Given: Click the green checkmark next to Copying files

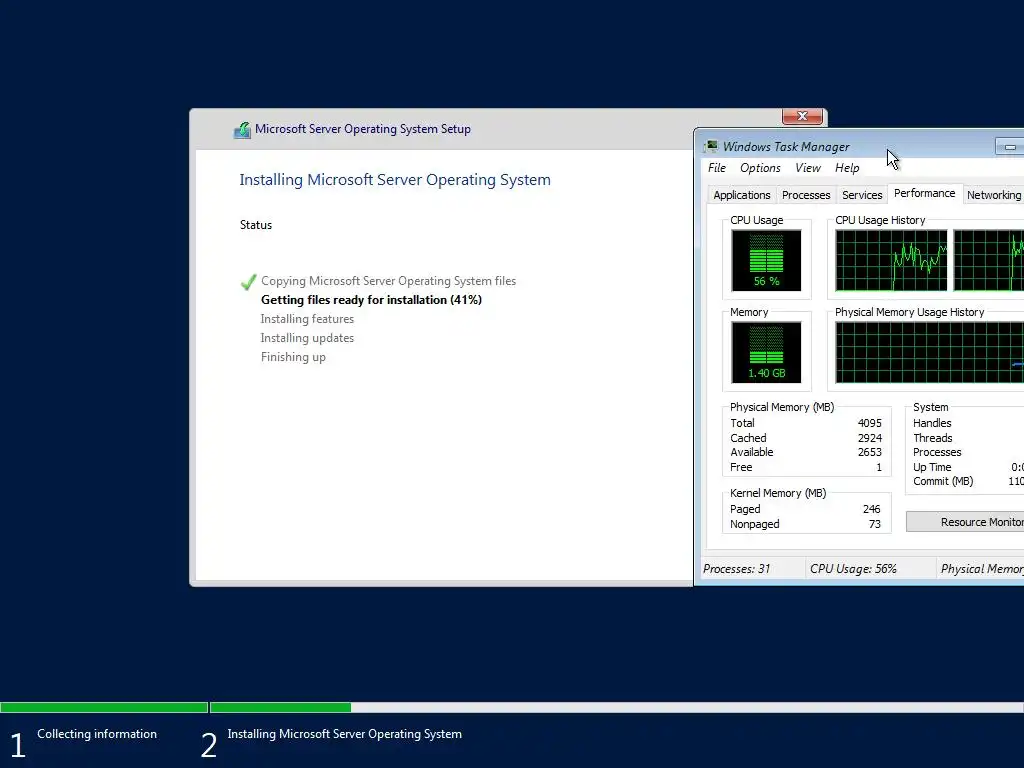Looking at the screenshot, I should click(x=248, y=282).
